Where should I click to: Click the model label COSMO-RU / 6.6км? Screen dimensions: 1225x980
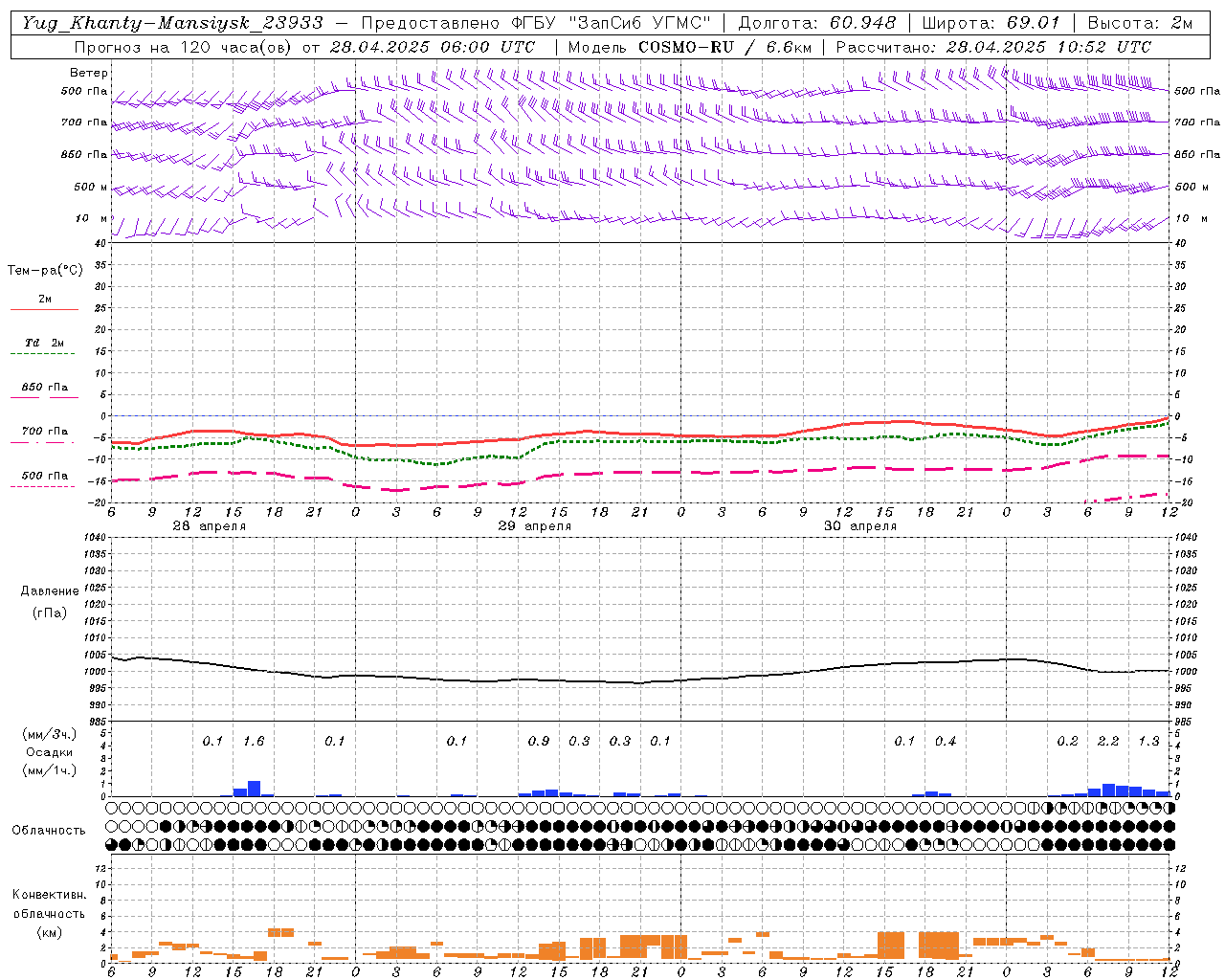tap(724, 47)
